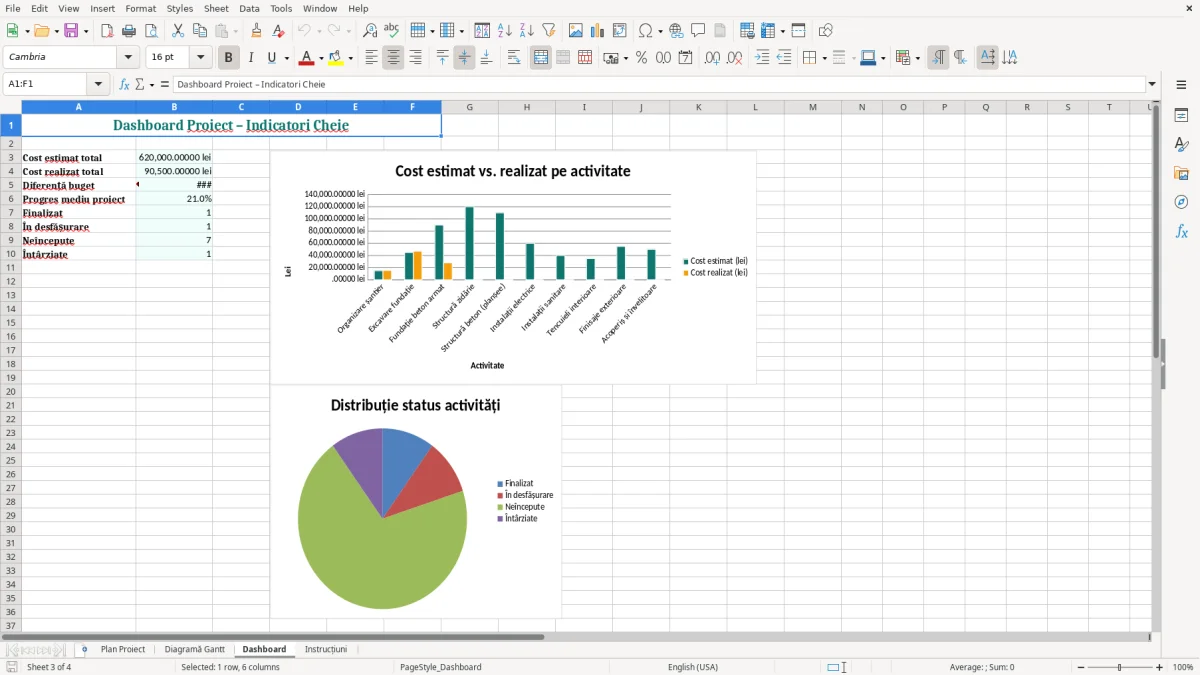Clear direct formatting icon

pos(279,31)
